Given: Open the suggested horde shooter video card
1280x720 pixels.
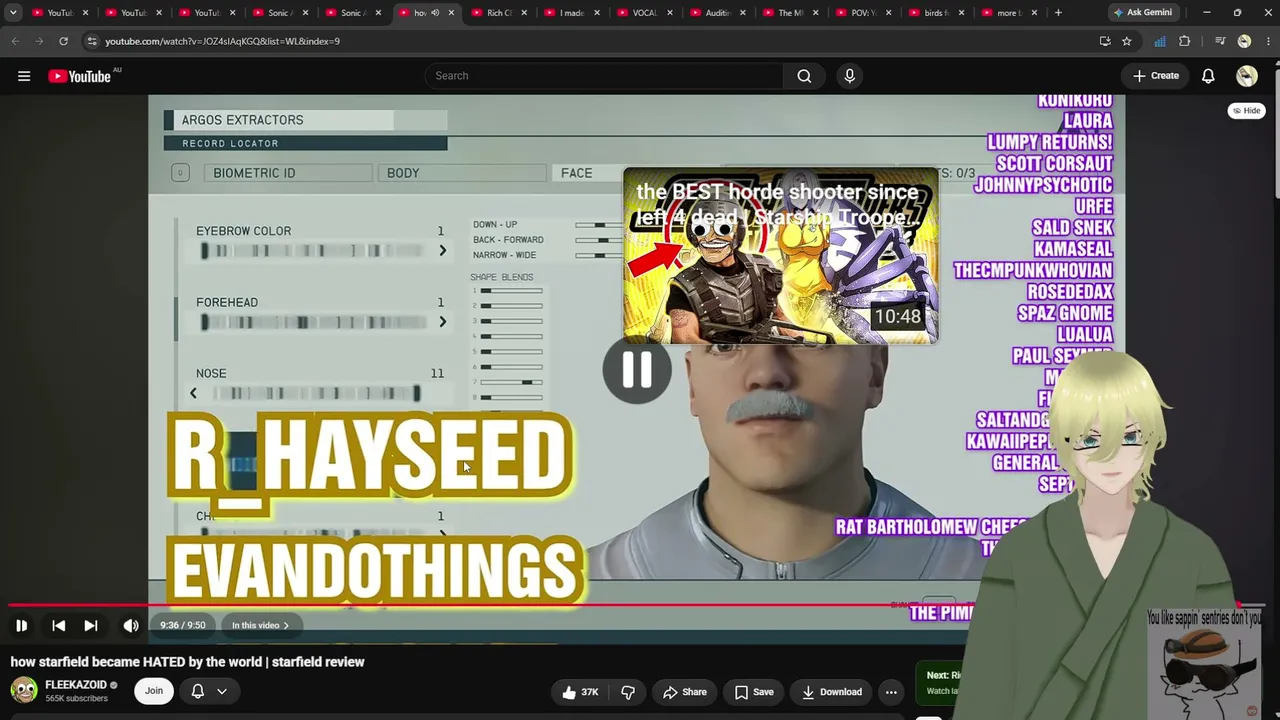Looking at the screenshot, I should 781,256.
